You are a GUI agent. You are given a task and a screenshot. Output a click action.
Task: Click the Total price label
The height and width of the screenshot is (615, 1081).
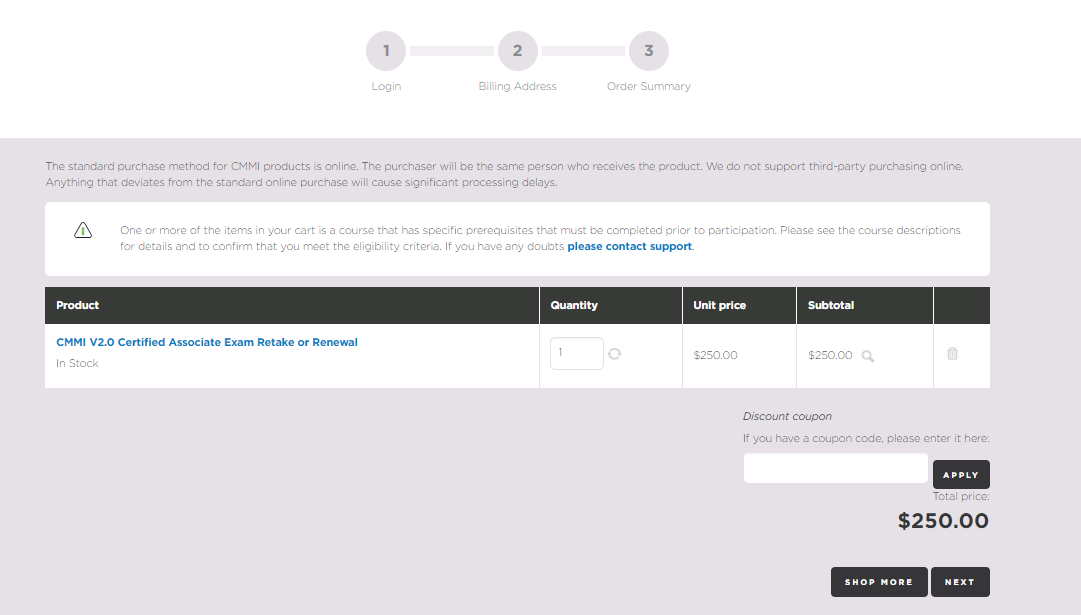[x=961, y=496]
